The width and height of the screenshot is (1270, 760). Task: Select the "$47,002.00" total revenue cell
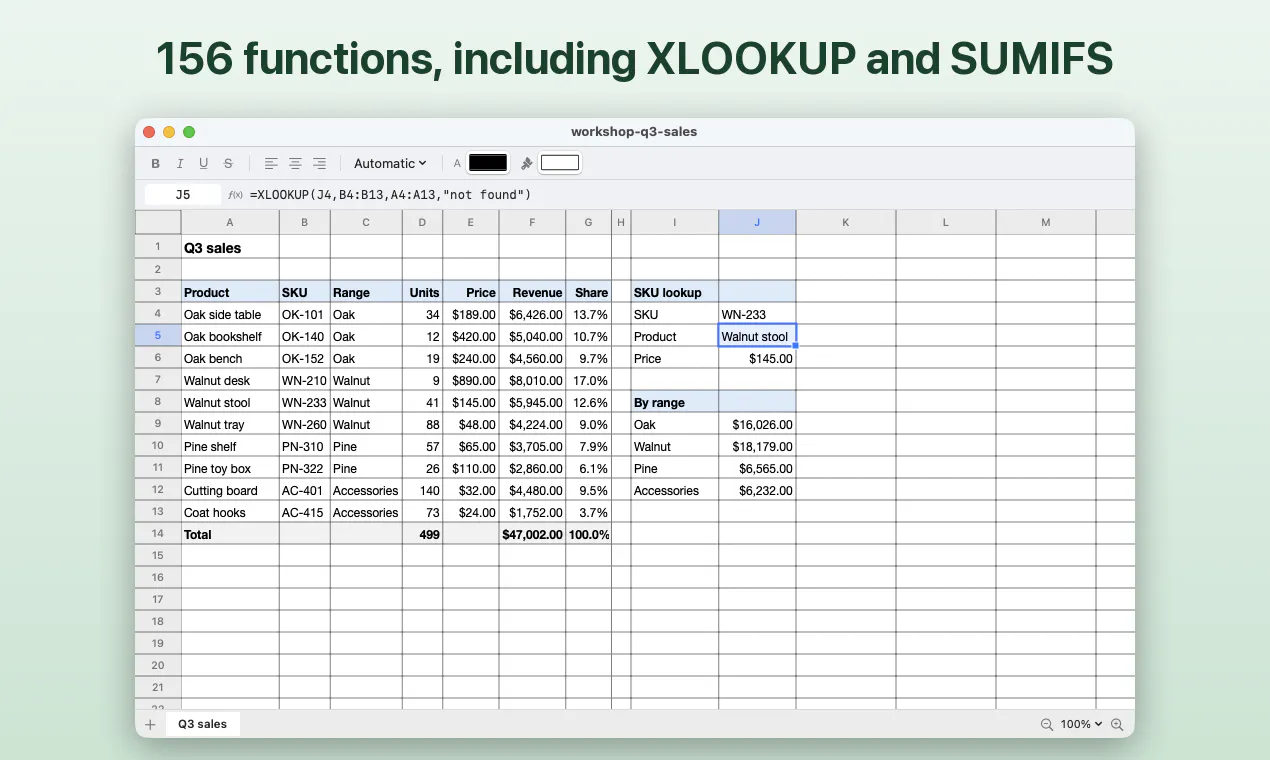point(532,534)
